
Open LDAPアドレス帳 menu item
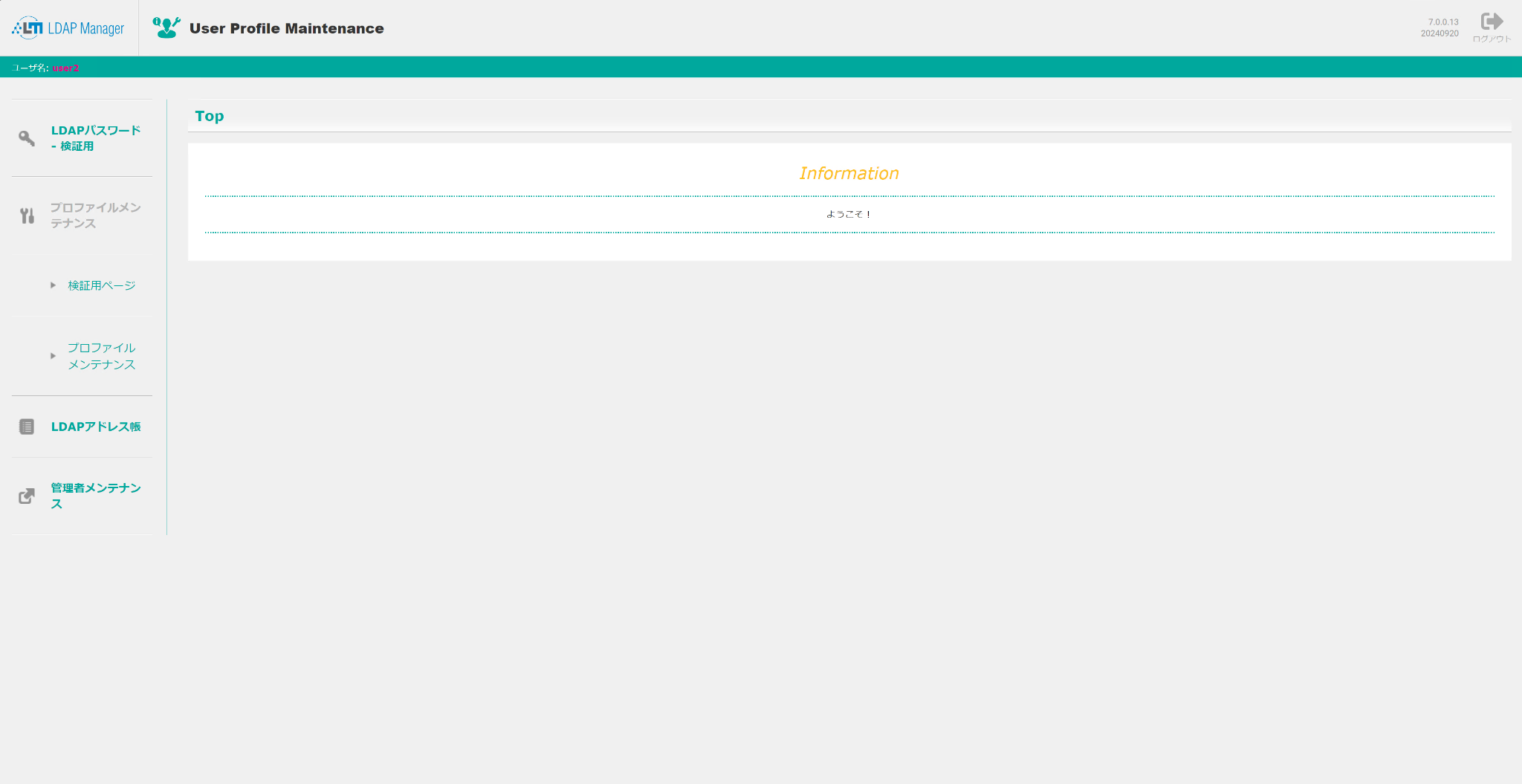tap(96, 427)
